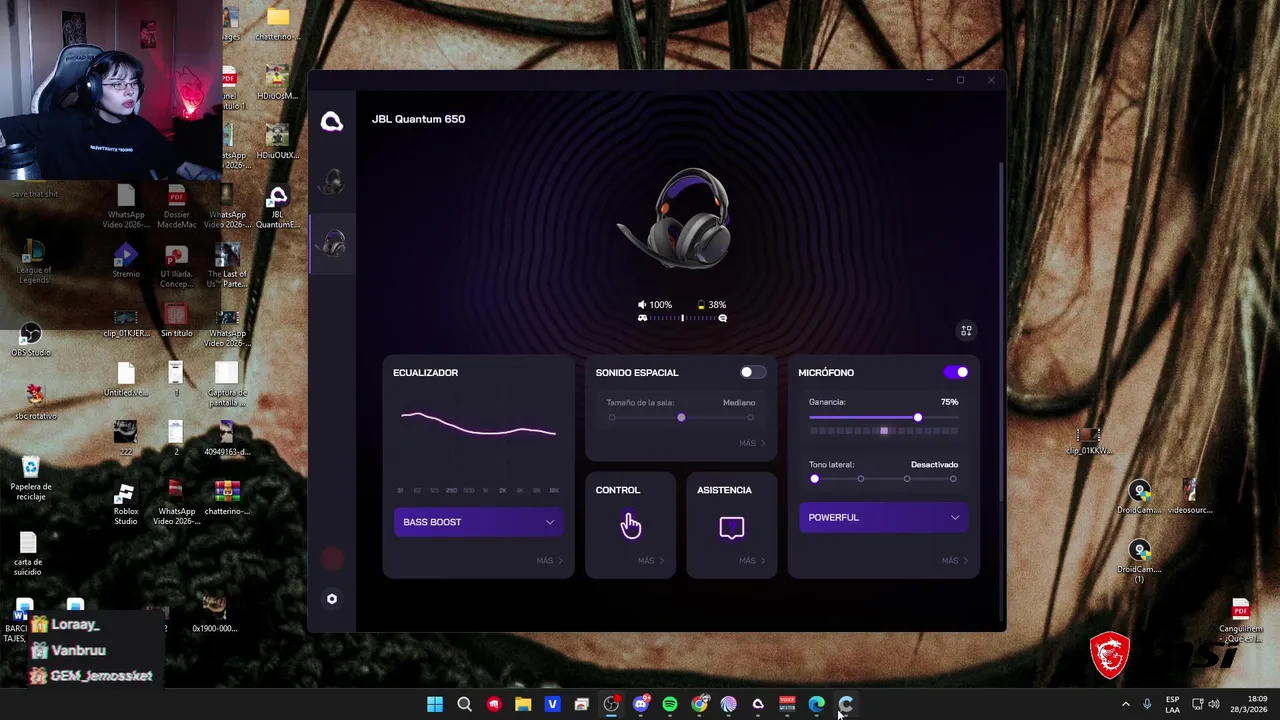Open Spotify from taskbar
Image resolution: width=1280 pixels, height=720 pixels.
[670, 704]
